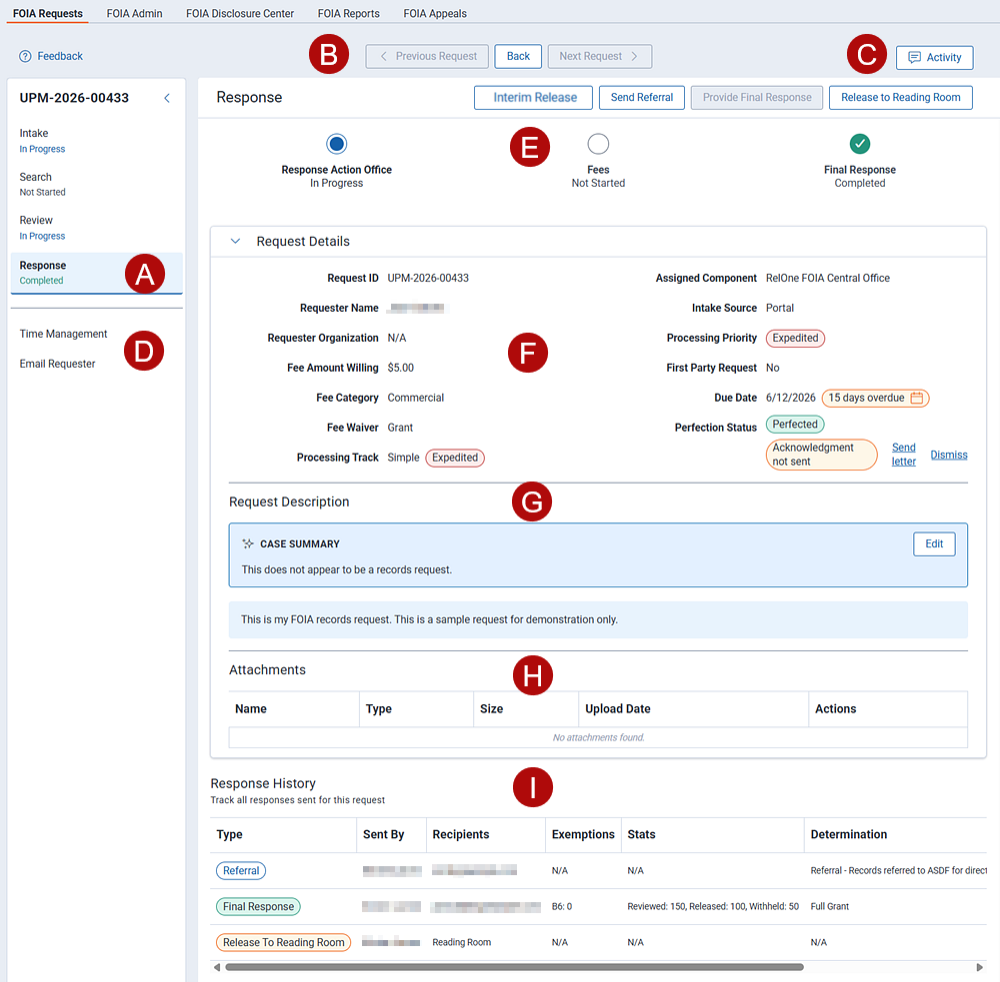Click the Activity chat bubble icon

(914, 57)
